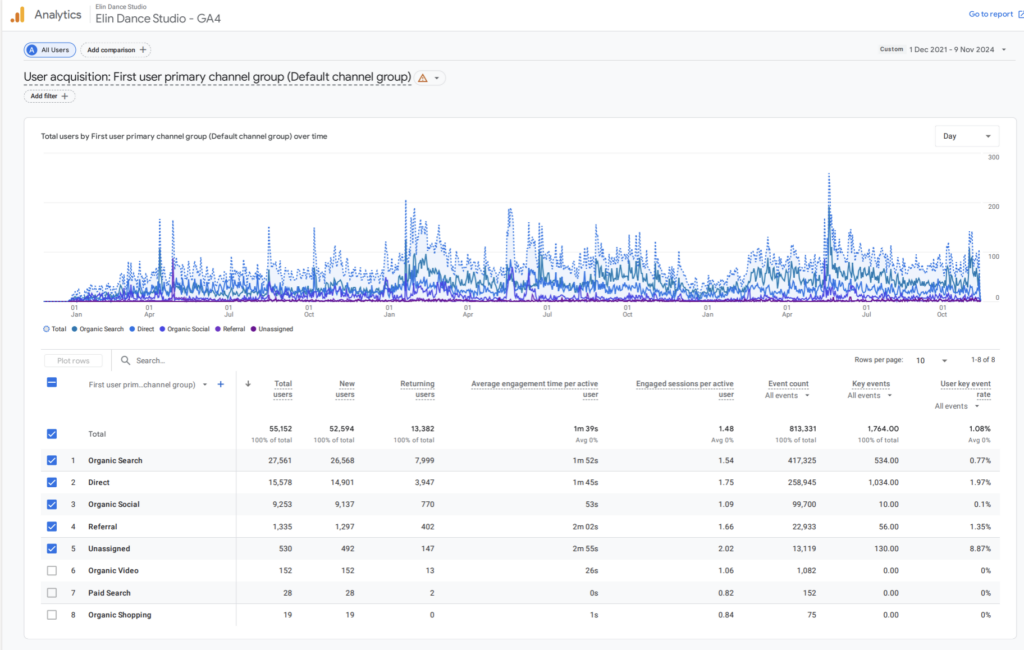This screenshot has height=650, width=1024.
Task: Tick the Paid Search row checkbox
Action: (52, 593)
